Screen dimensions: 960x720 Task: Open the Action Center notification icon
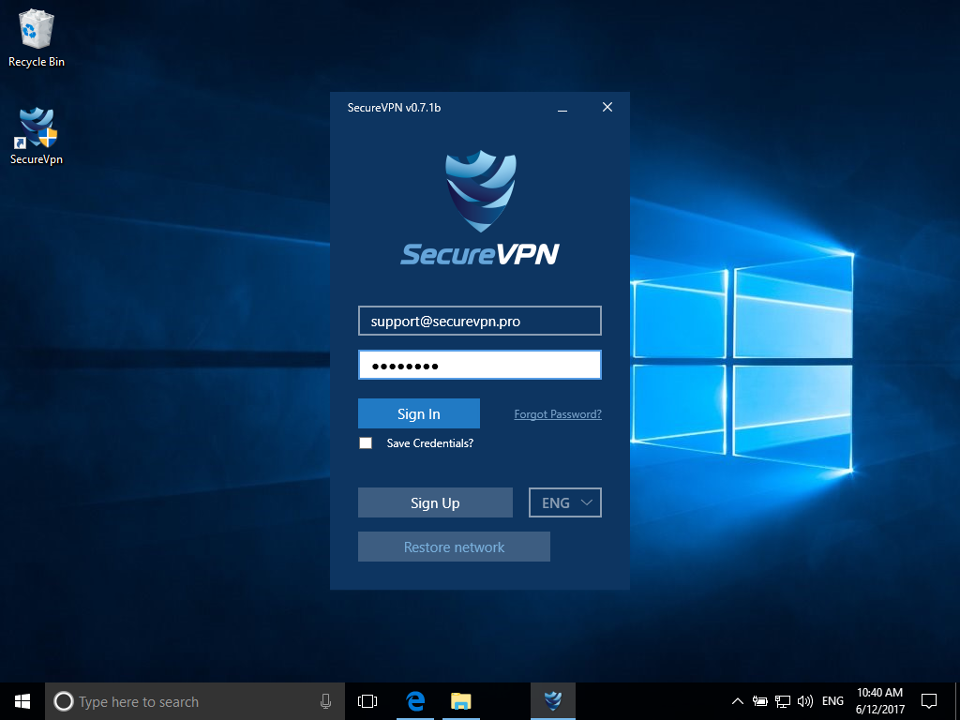929,702
